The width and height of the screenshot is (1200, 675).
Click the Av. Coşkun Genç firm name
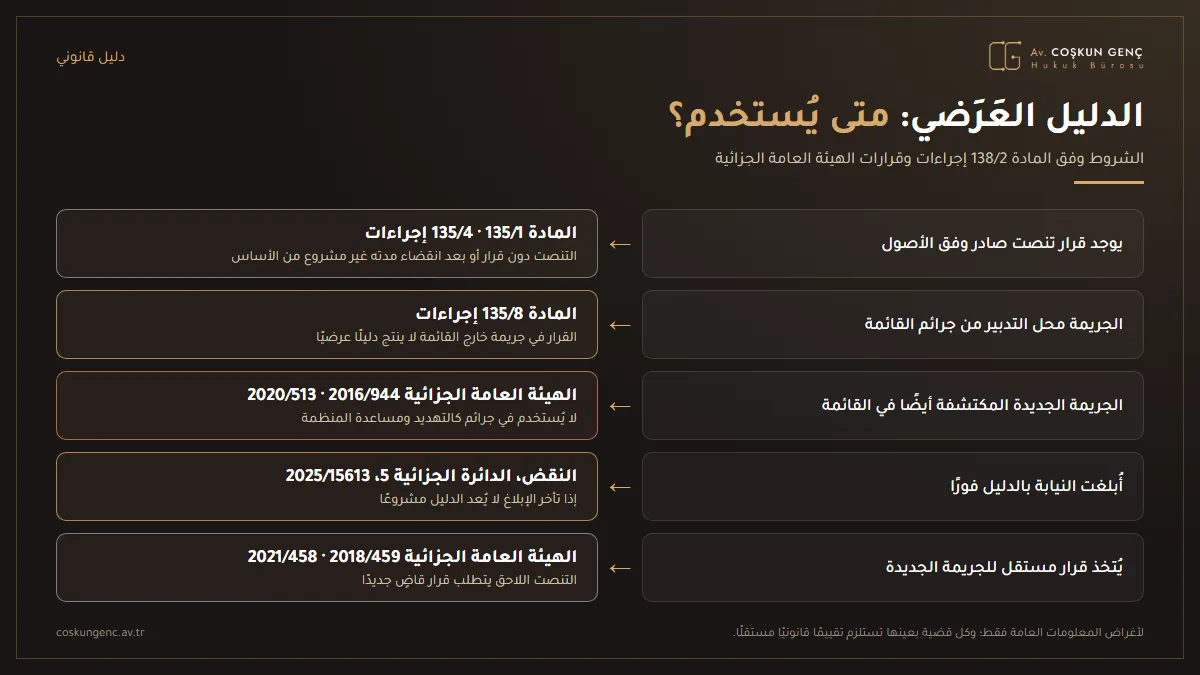click(x=1087, y=51)
